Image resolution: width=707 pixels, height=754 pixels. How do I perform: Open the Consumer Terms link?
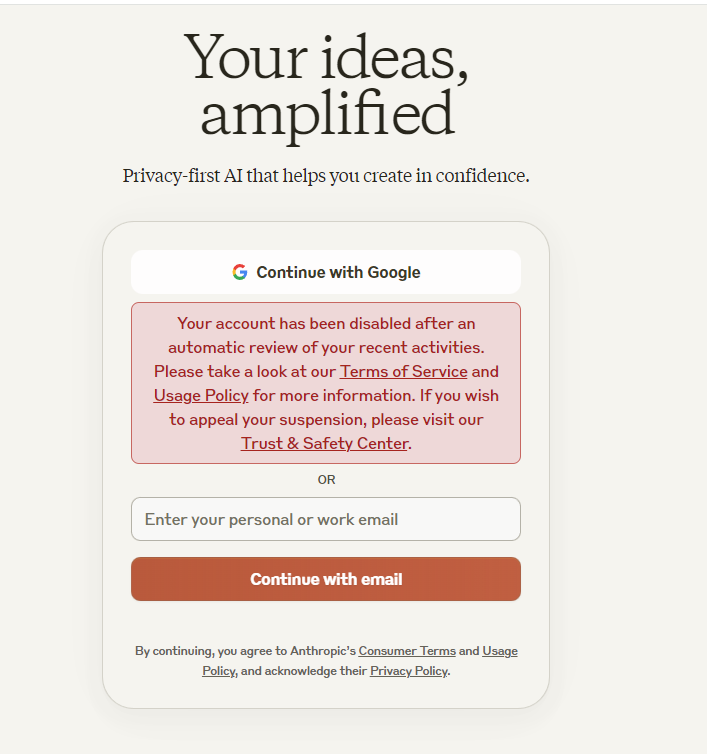tap(407, 651)
